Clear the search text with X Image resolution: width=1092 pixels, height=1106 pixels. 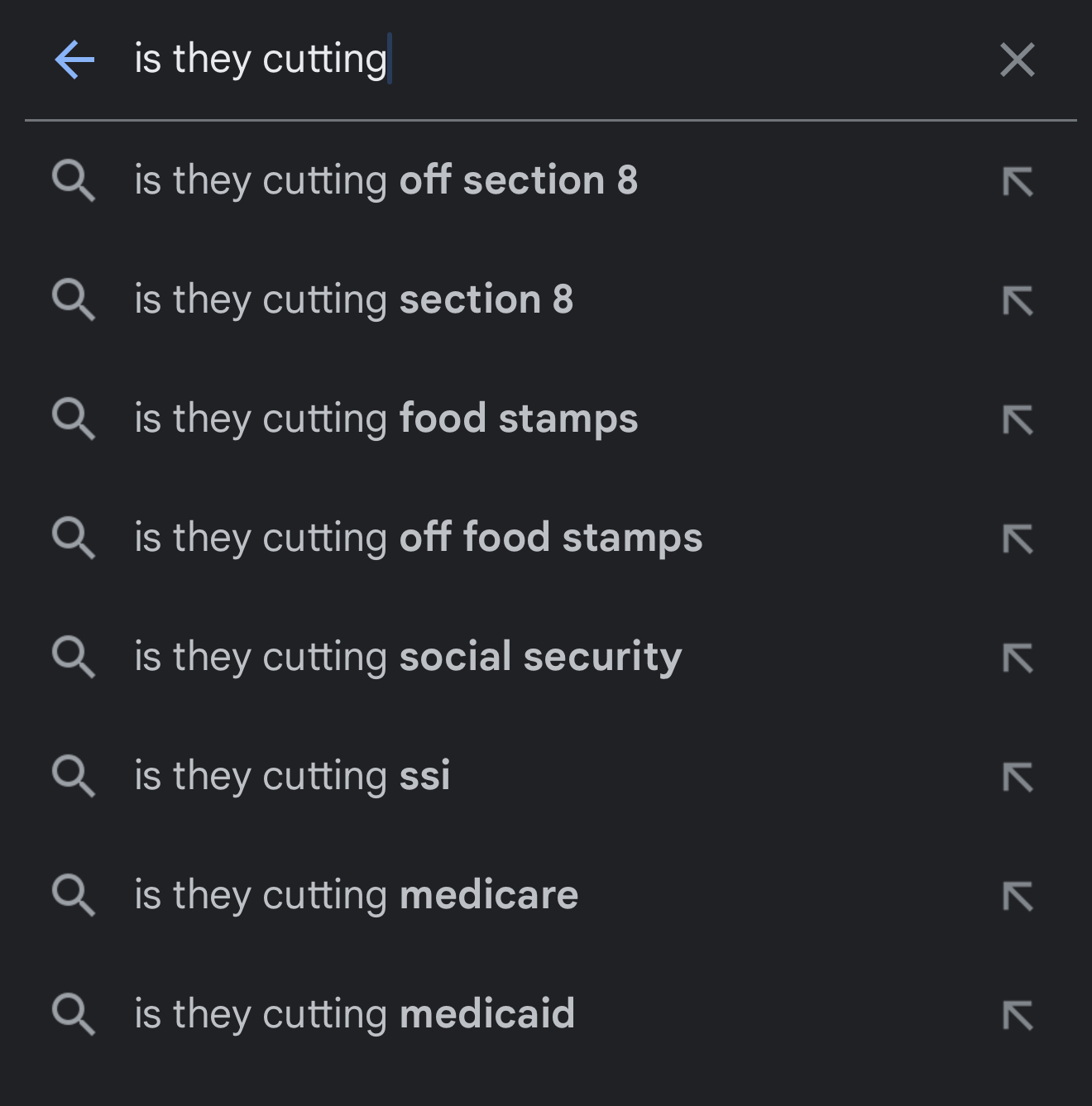coord(1017,60)
